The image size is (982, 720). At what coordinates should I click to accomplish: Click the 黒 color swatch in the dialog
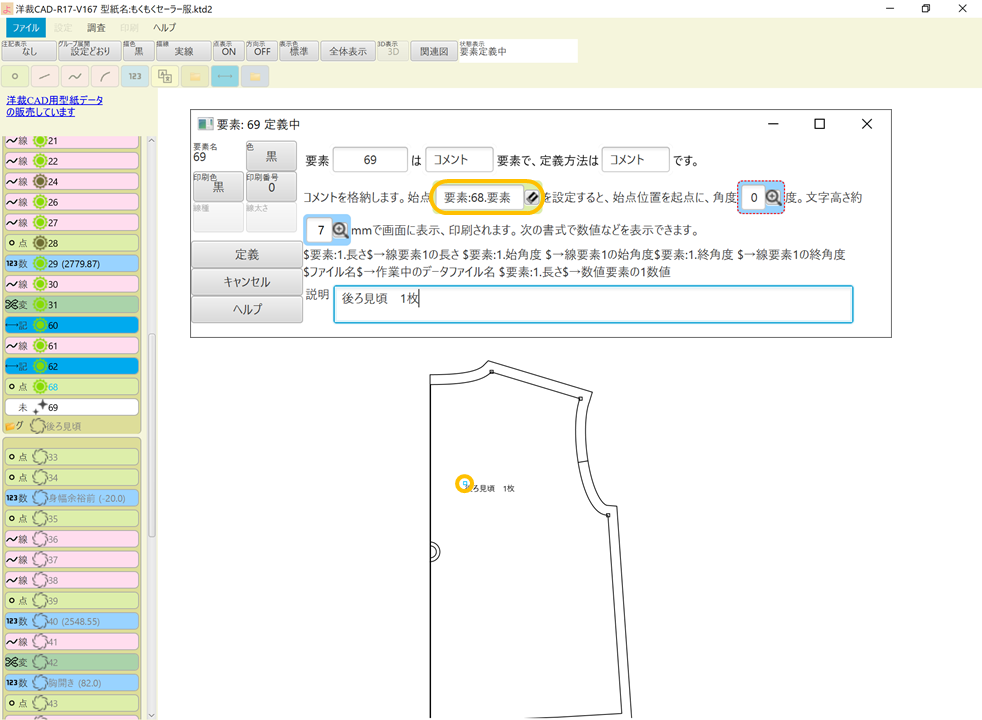(271, 155)
